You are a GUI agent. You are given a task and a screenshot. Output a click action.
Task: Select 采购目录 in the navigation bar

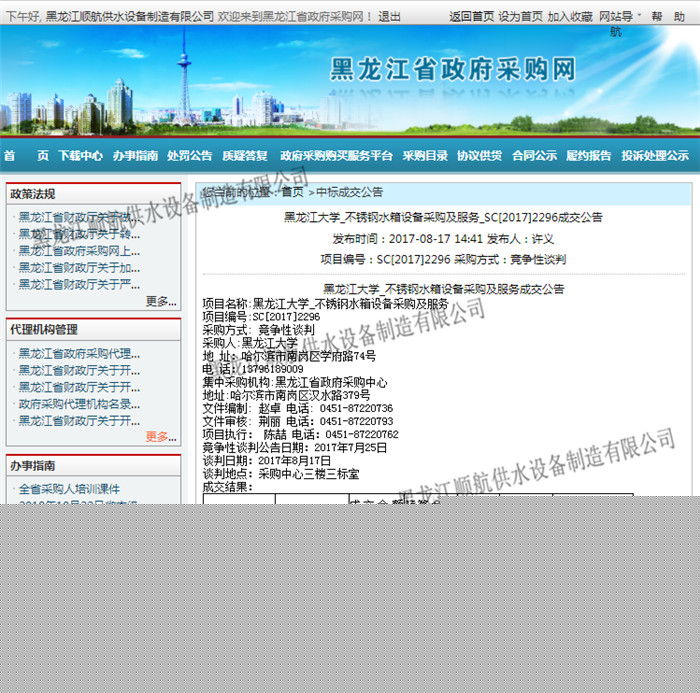425,156
